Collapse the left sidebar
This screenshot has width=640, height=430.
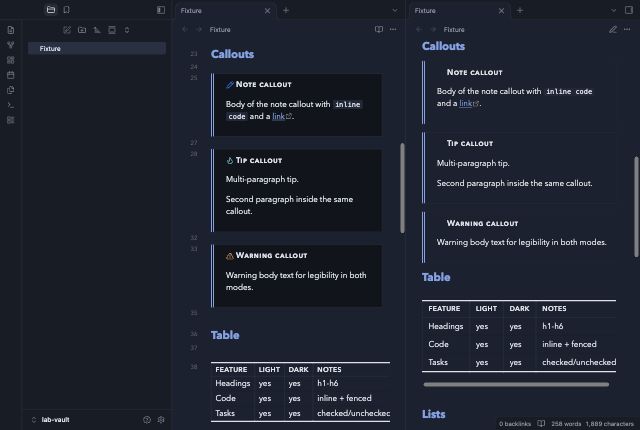[x=161, y=10]
